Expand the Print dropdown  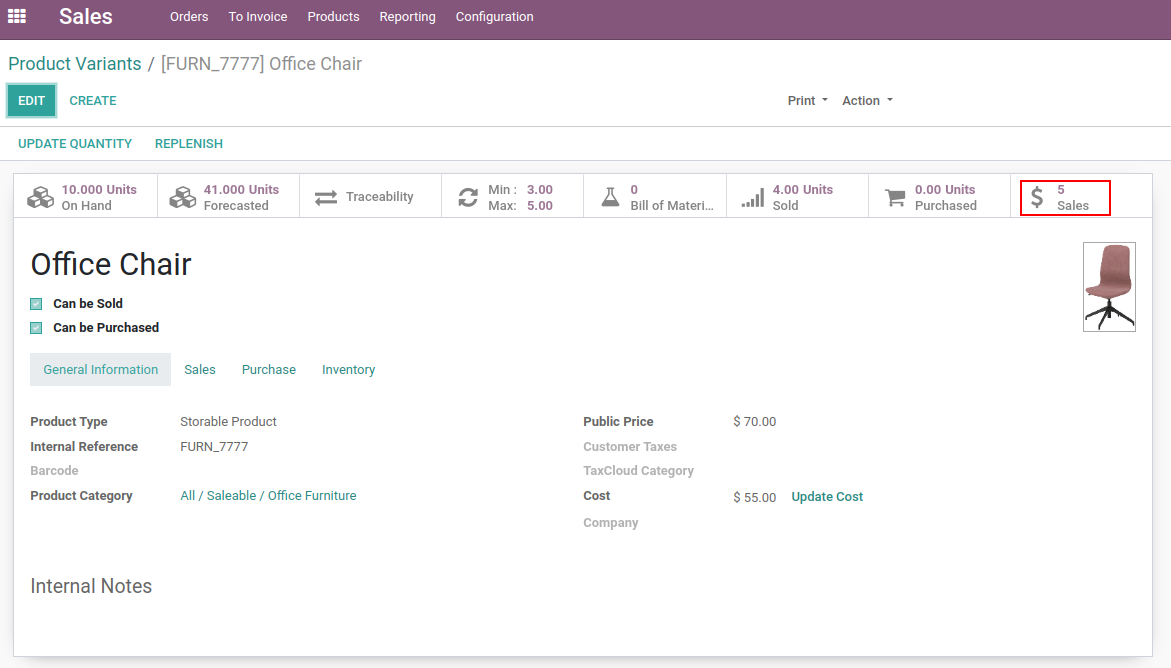(807, 101)
